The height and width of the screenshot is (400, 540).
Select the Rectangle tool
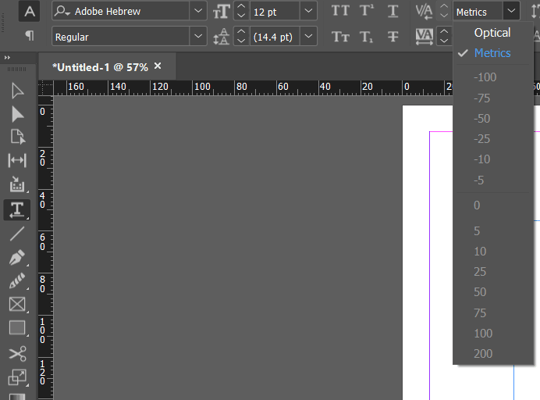coord(17,328)
